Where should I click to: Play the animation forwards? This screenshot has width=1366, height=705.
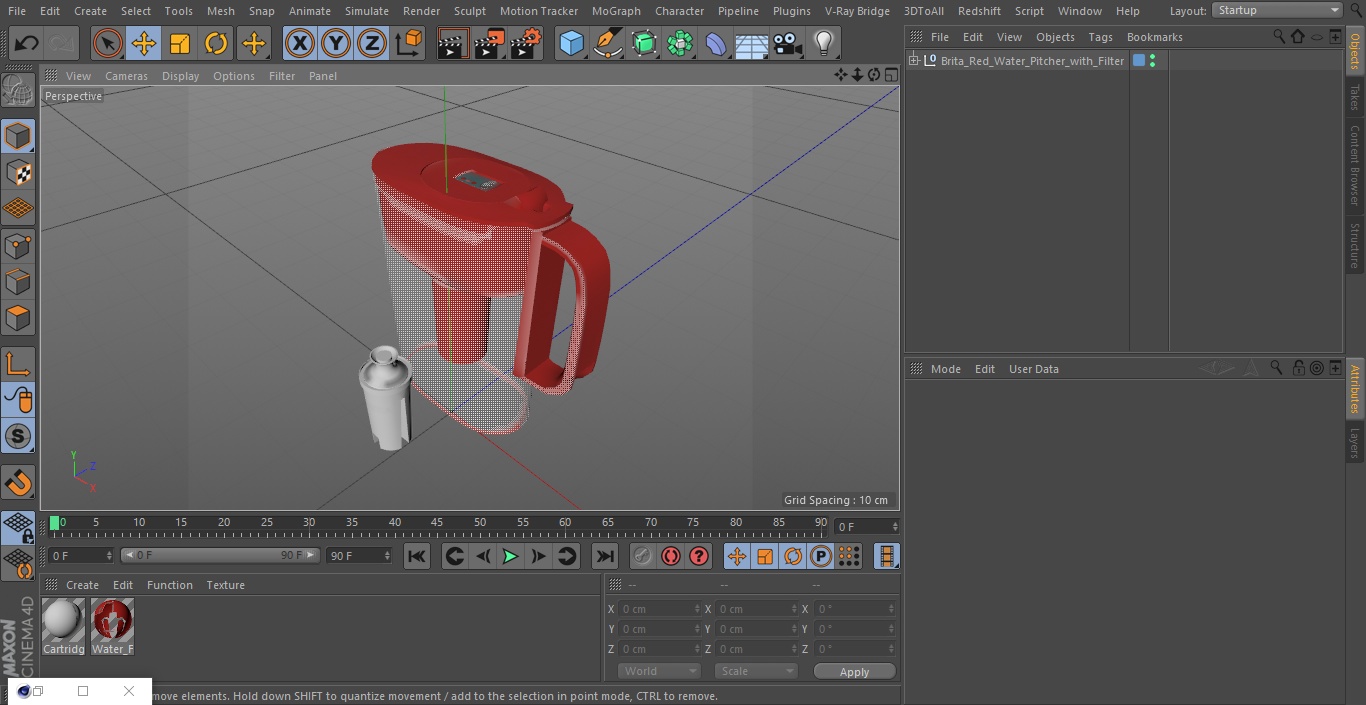click(x=510, y=556)
